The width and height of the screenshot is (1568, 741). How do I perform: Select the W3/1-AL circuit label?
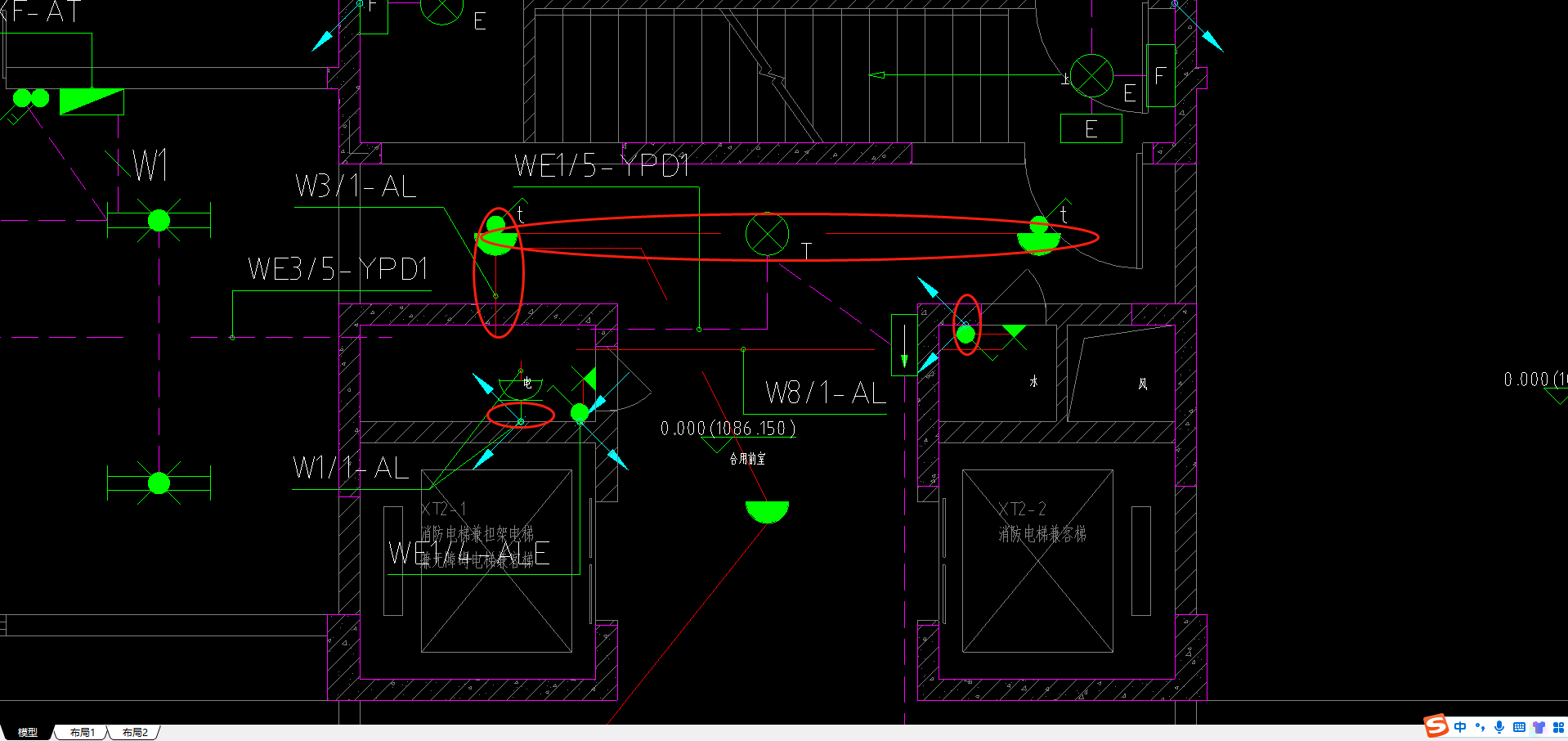pyautogui.click(x=356, y=186)
